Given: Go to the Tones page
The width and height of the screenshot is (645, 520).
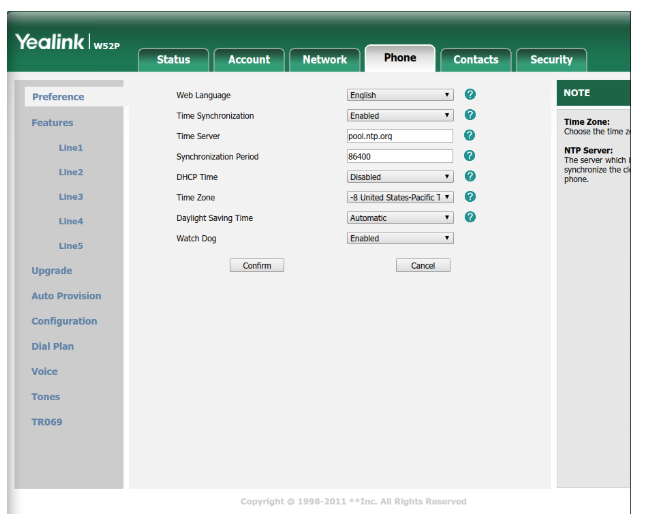Looking at the screenshot, I should pos(46,397).
